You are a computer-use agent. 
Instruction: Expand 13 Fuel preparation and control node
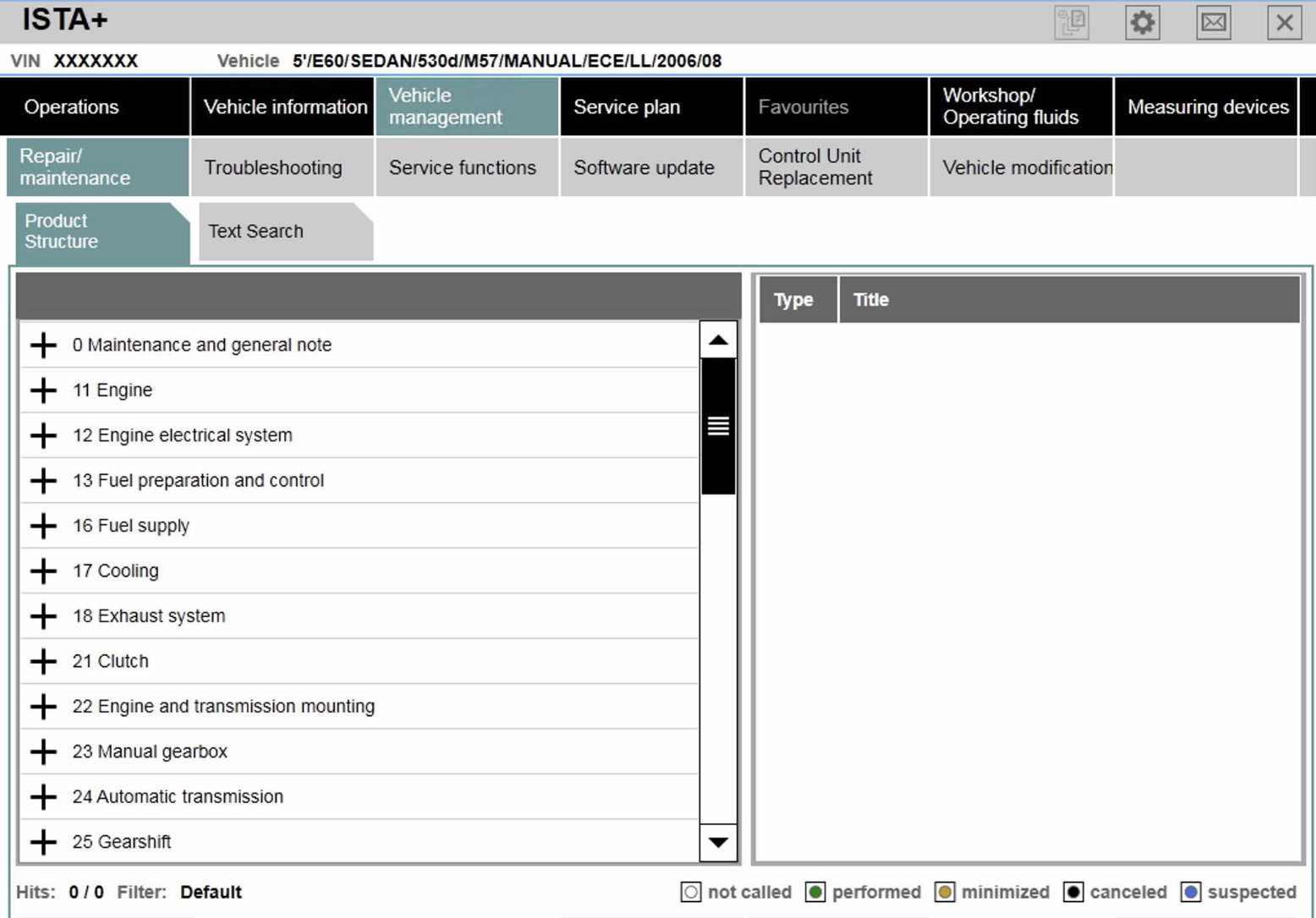coord(43,481)
